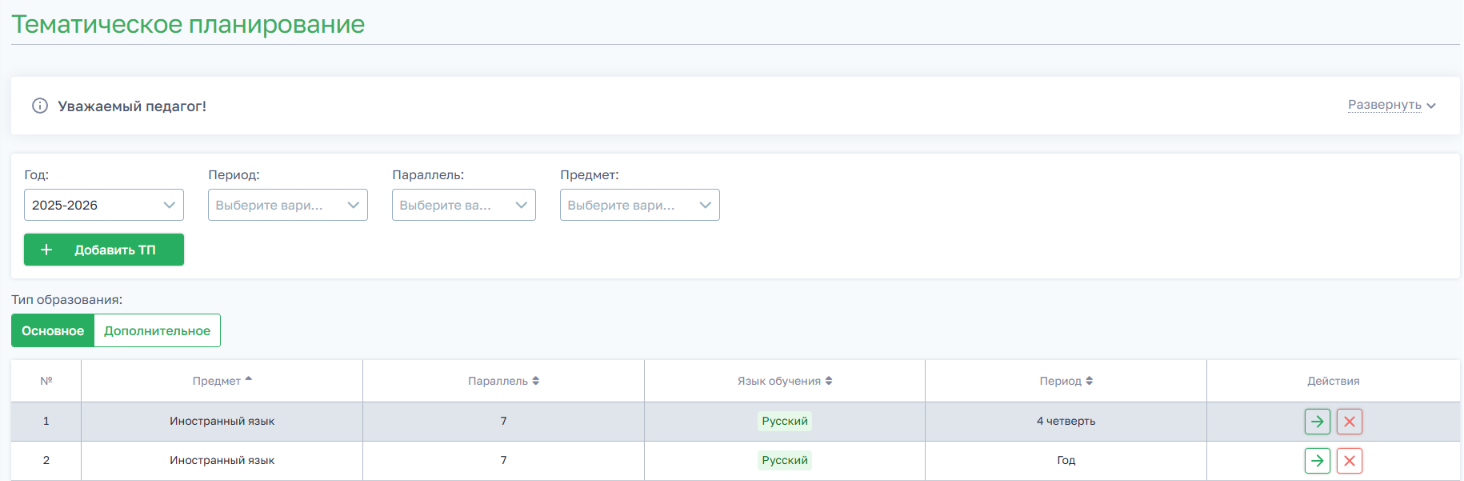The height and width of the screenshot is (481, 1464).
Task: Click the Русский language tag in row 2
Action: click(x=785, y=461)
